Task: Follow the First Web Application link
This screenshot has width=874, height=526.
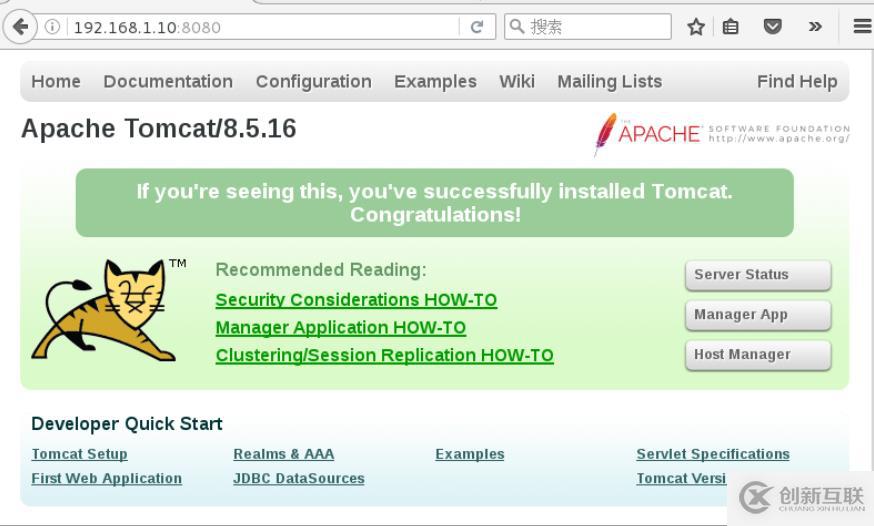Action: click(x=106, y=479)
